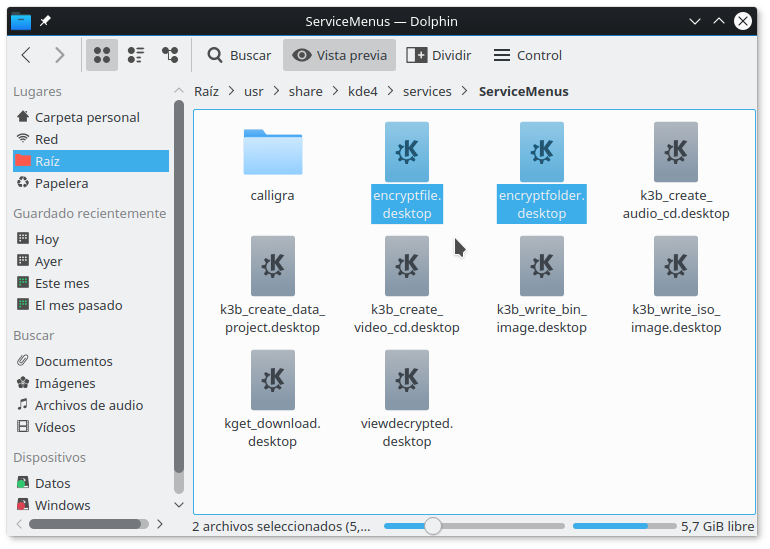The image size is (770, 549).
Task: Navigate to Raíz in breadcrumb
Action: tap(206, 92)
